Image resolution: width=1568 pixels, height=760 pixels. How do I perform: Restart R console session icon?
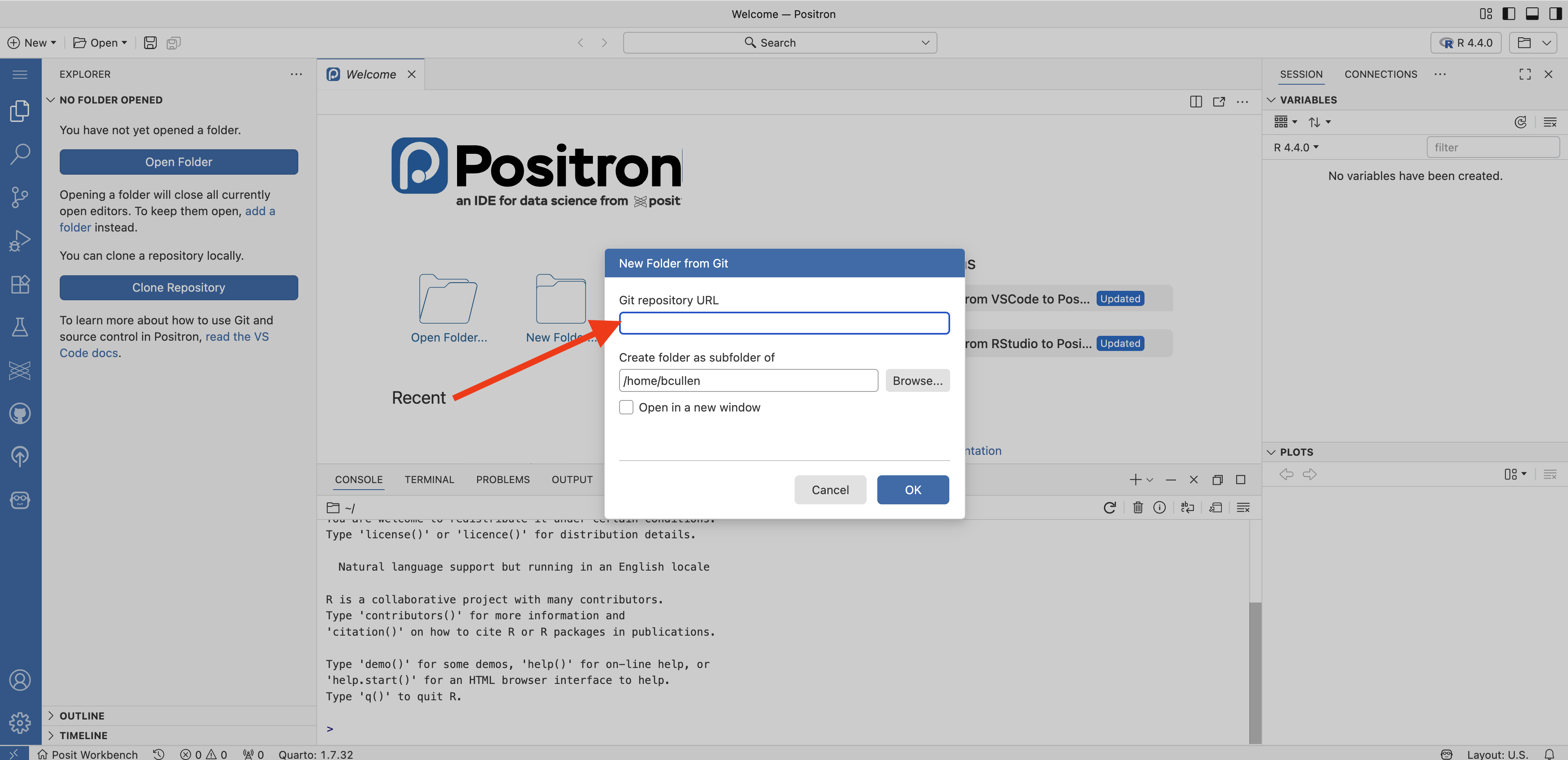click(x=1109, y=508)
